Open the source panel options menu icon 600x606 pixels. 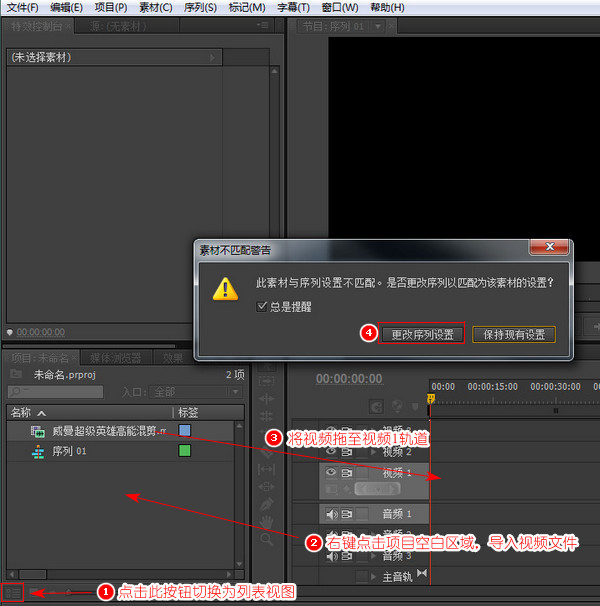tap(262, 26)
